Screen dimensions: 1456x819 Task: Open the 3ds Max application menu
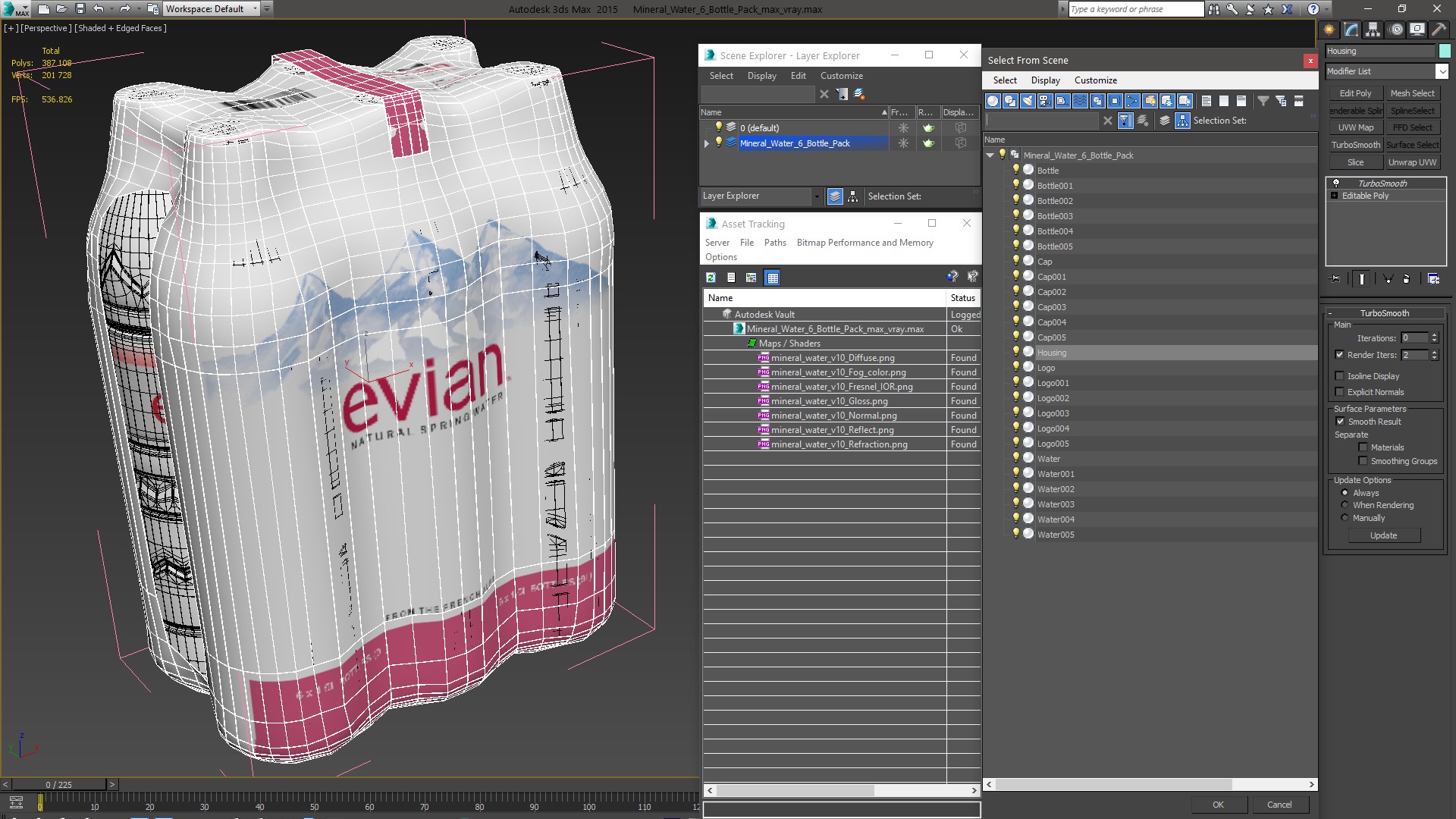(15, 9)
